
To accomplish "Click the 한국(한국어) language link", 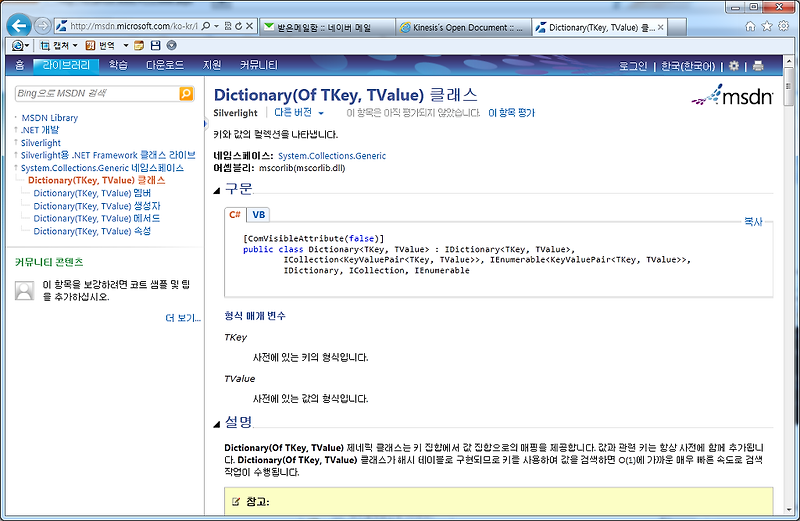I will (x=688, y=66).
